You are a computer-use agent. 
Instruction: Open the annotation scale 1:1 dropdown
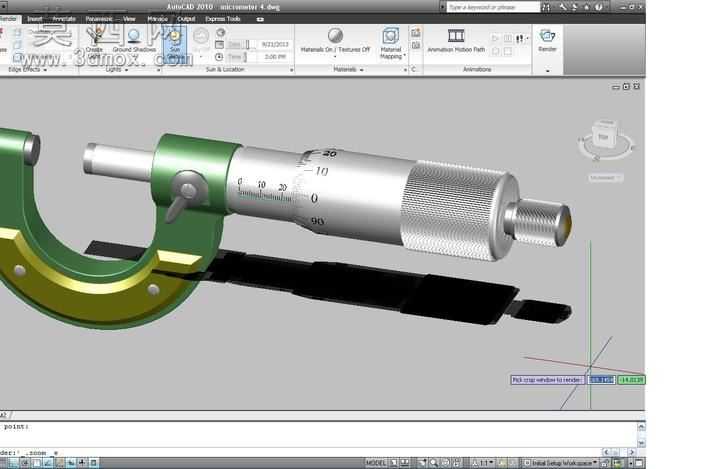point(483,462)
